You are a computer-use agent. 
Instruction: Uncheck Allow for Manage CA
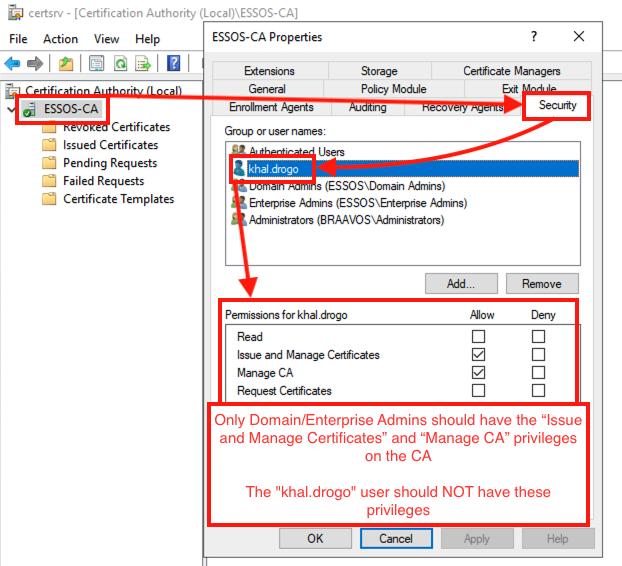click(x=479, y=373)
